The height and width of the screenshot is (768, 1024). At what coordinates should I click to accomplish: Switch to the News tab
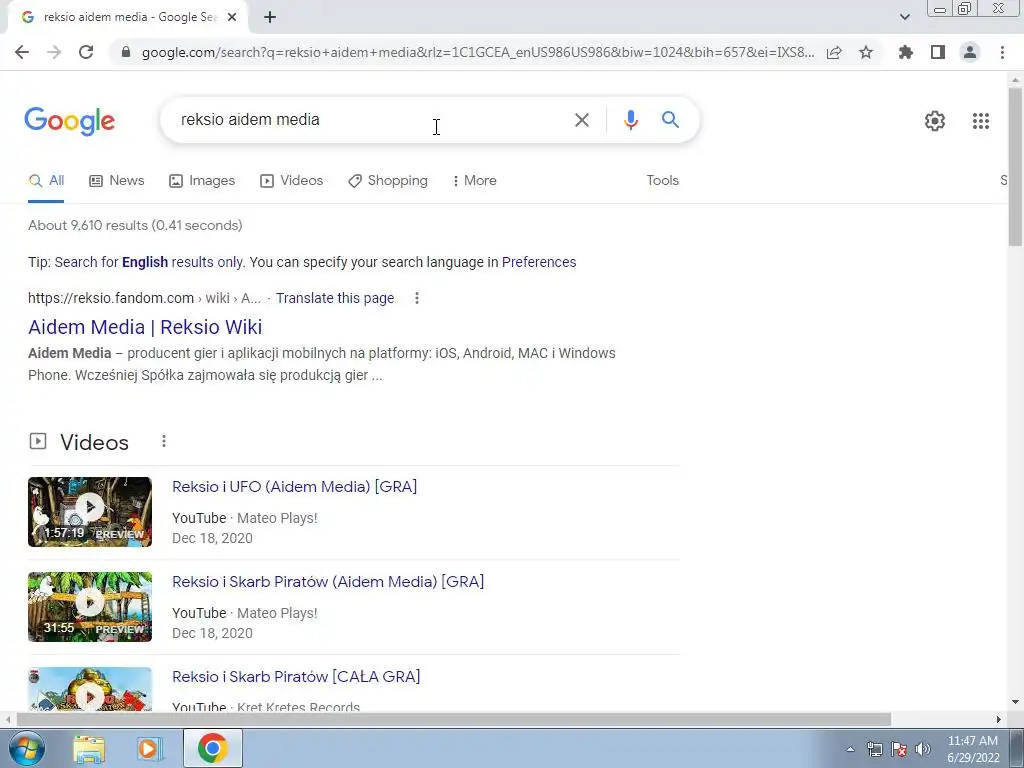[116, 181]
